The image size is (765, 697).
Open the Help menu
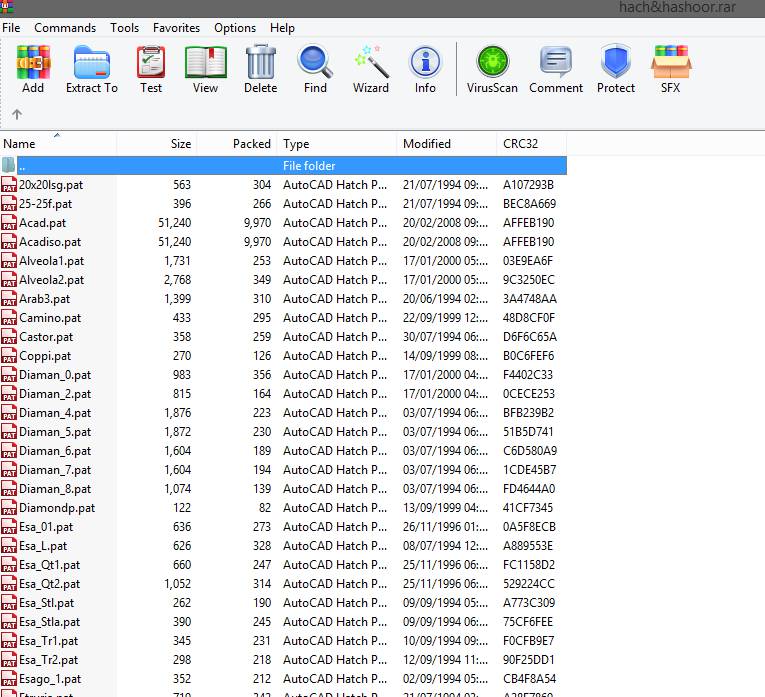tap(282, 28)
